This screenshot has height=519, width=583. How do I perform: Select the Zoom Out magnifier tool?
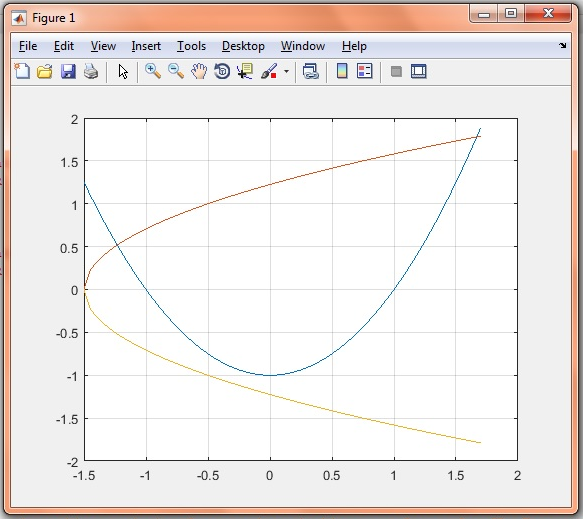(x=176, y=71)
